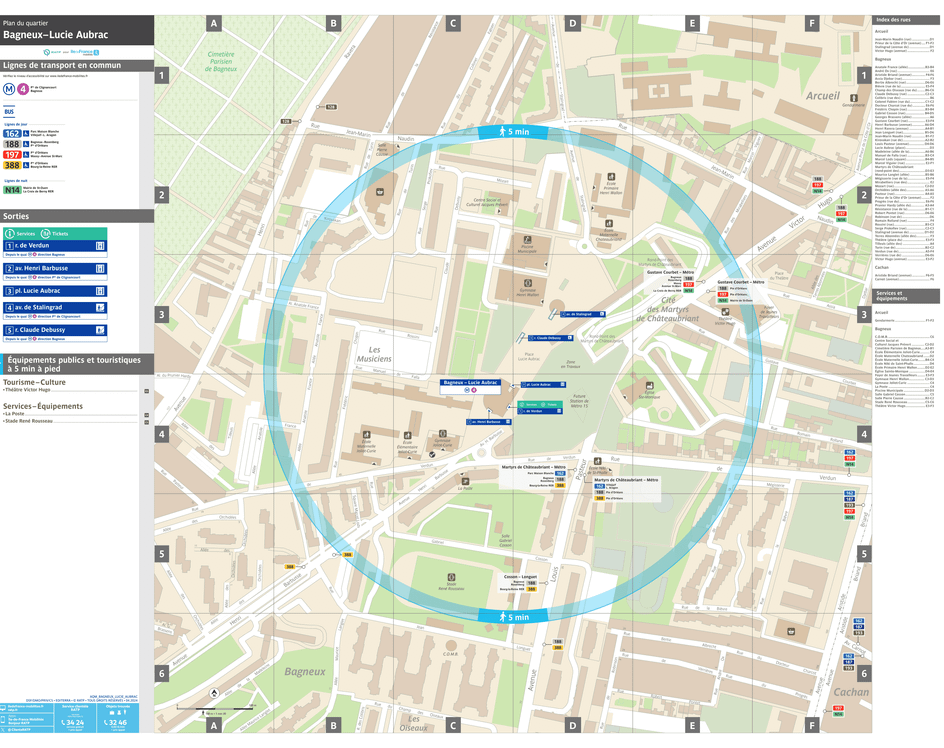This screenshot has height=748, width=944.
Task: Click the Services icon in the green bar
Action: coord(9,234)
